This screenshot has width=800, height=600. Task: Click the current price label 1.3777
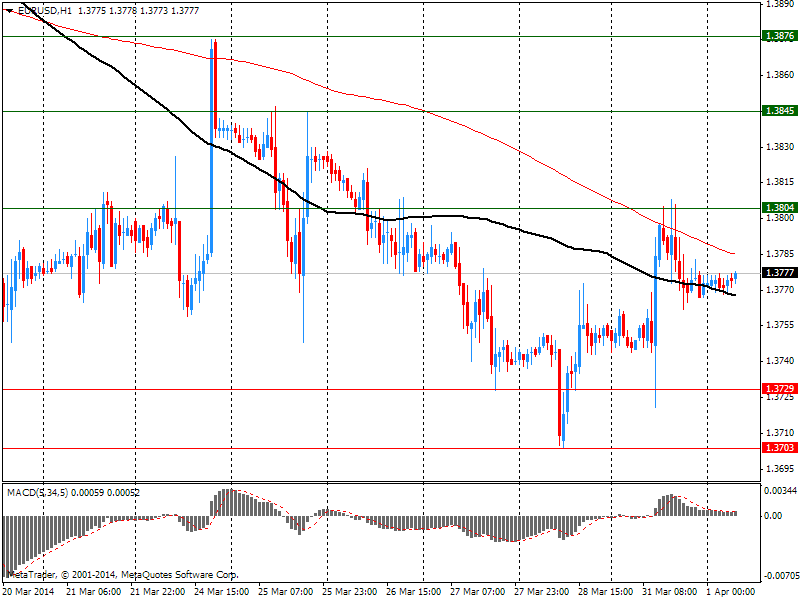[x=779, y=273]
